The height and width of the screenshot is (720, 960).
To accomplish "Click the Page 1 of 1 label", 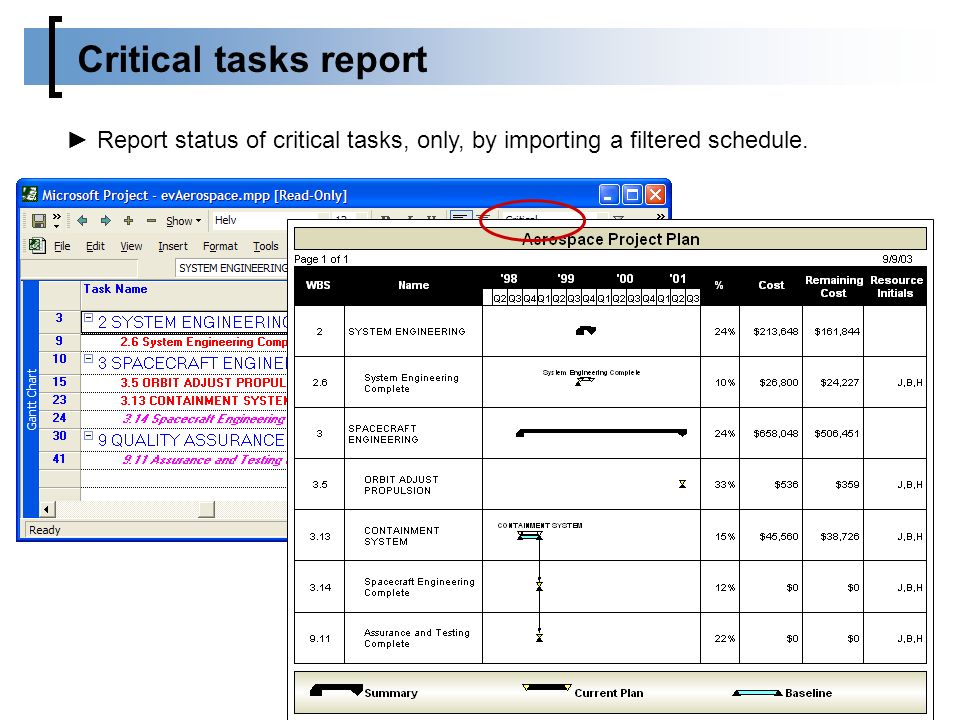I will tap(321, 259).
